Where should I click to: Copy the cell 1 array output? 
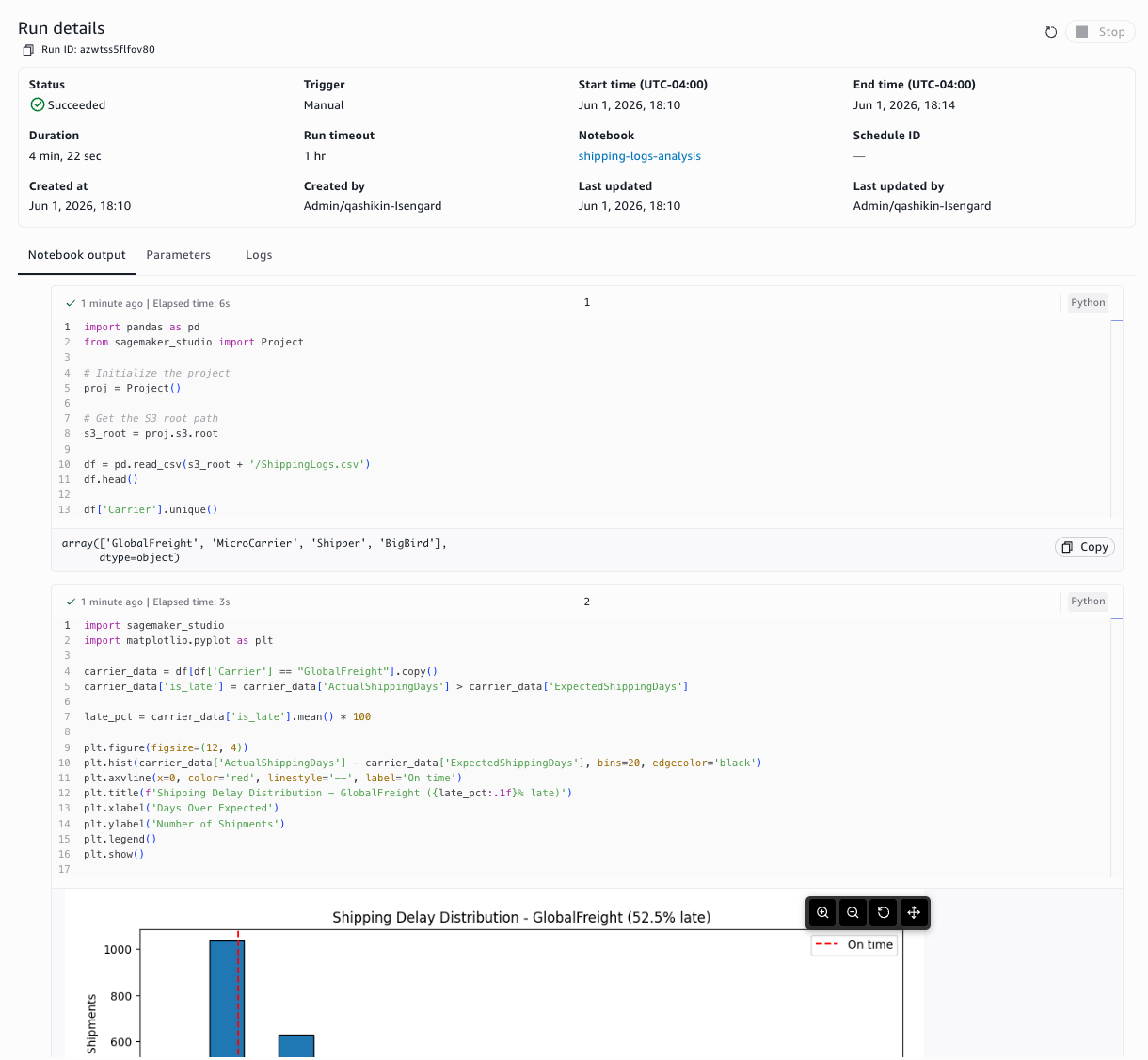[1085, 547]
